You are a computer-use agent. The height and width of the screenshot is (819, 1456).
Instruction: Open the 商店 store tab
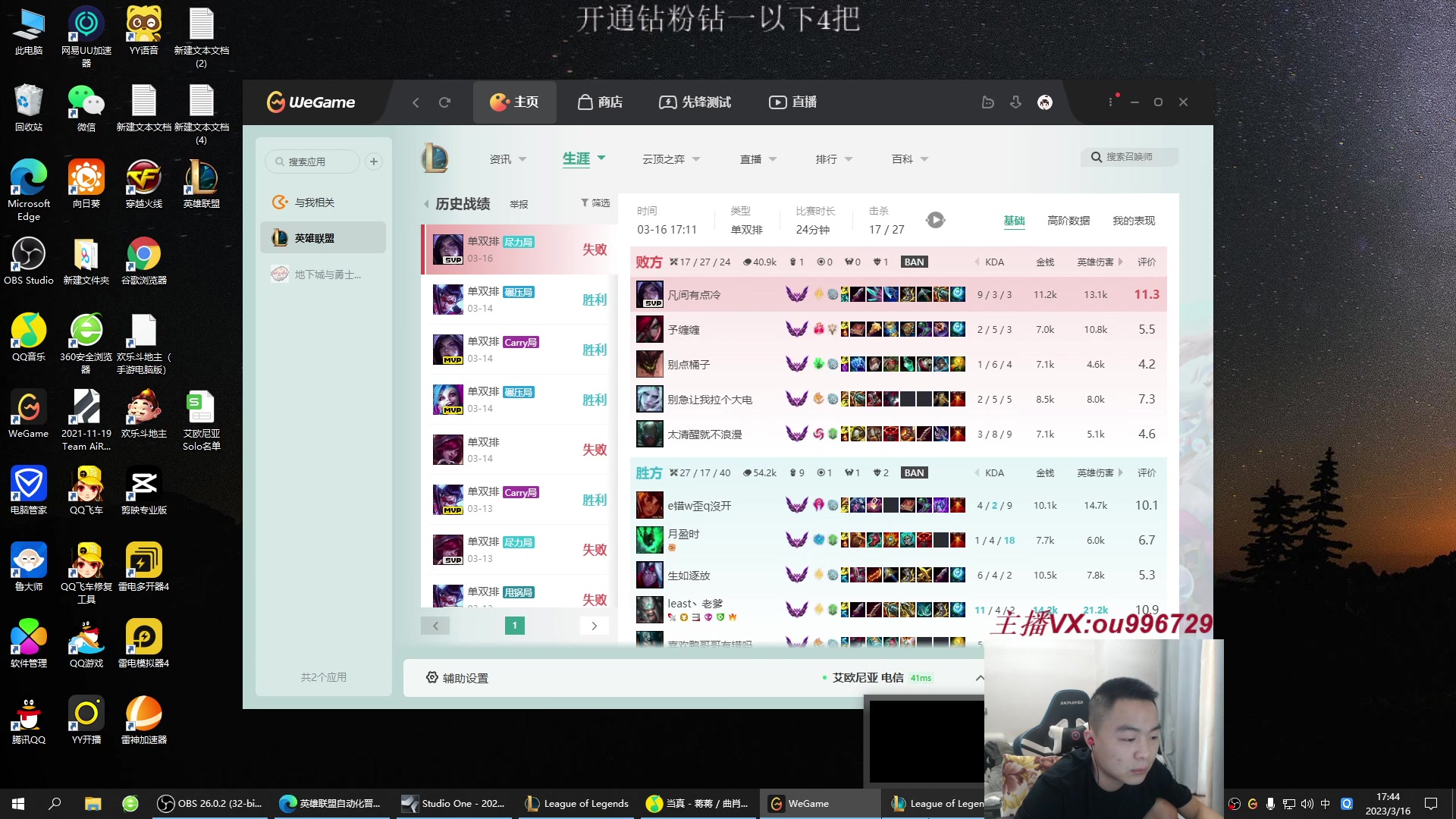pos(600,102)
